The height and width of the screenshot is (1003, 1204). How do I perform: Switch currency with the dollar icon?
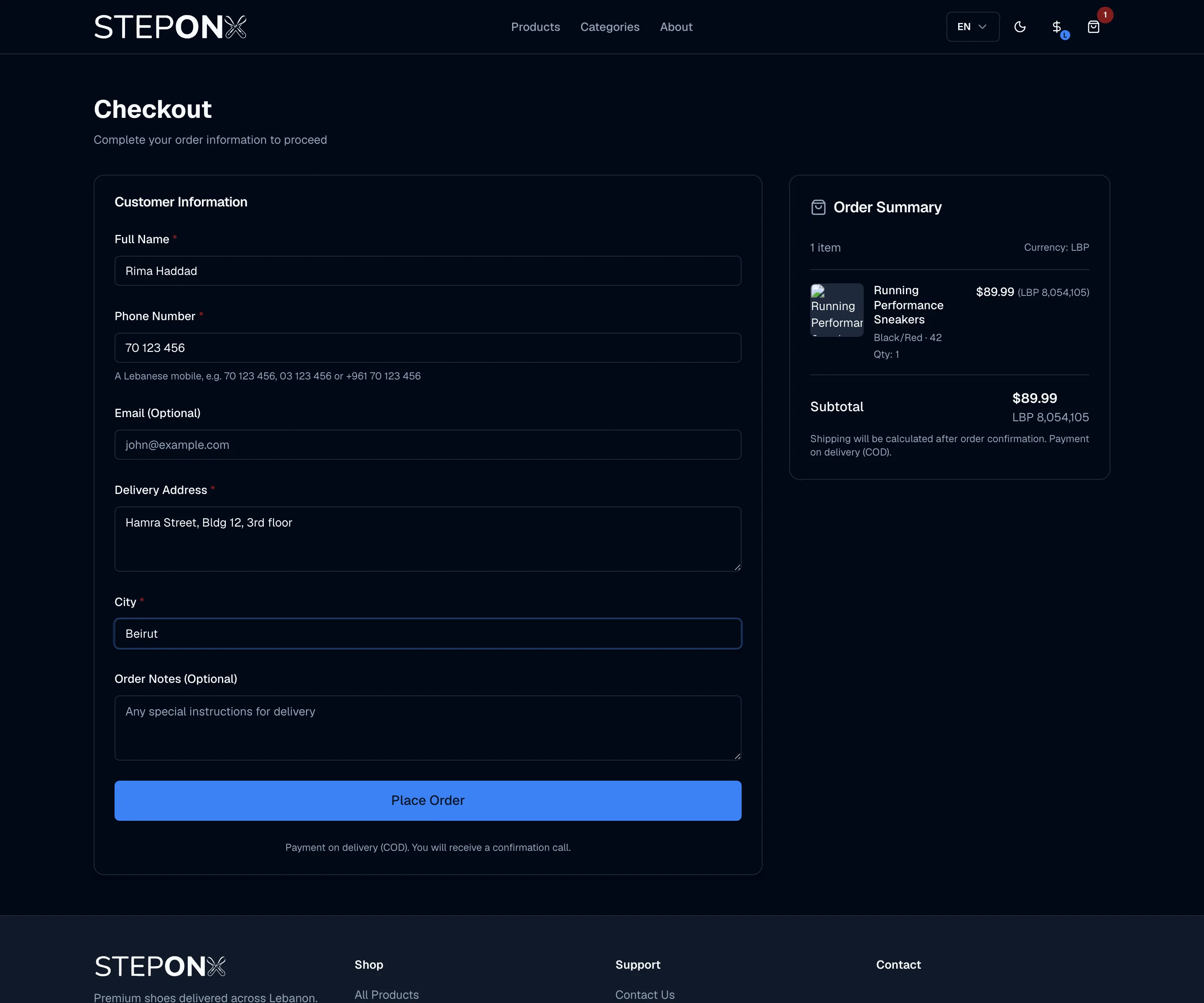1057,27
